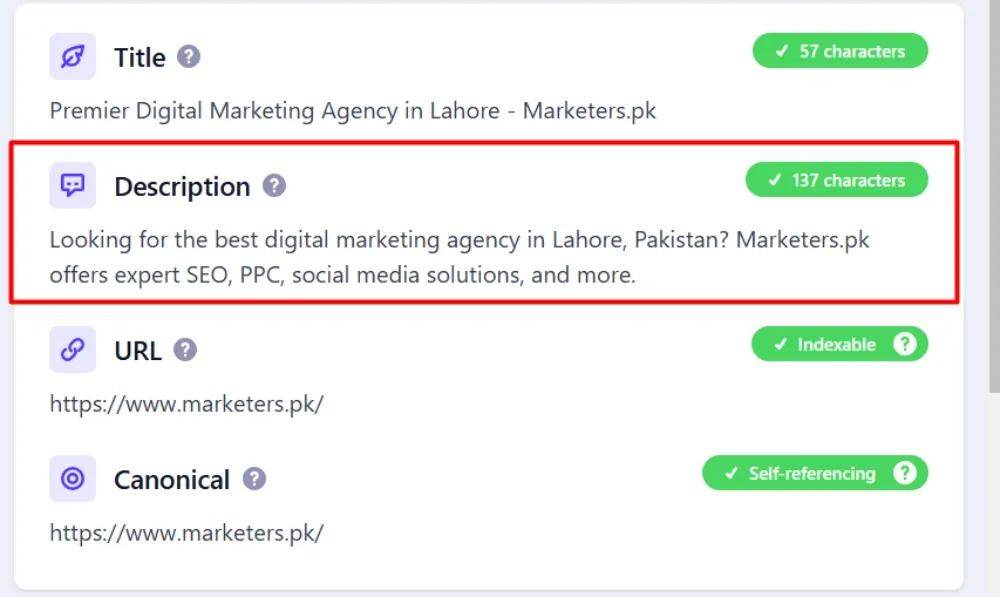
Task: Click the Description heading label
Action: pyautogui.click(x=182, y=186)
